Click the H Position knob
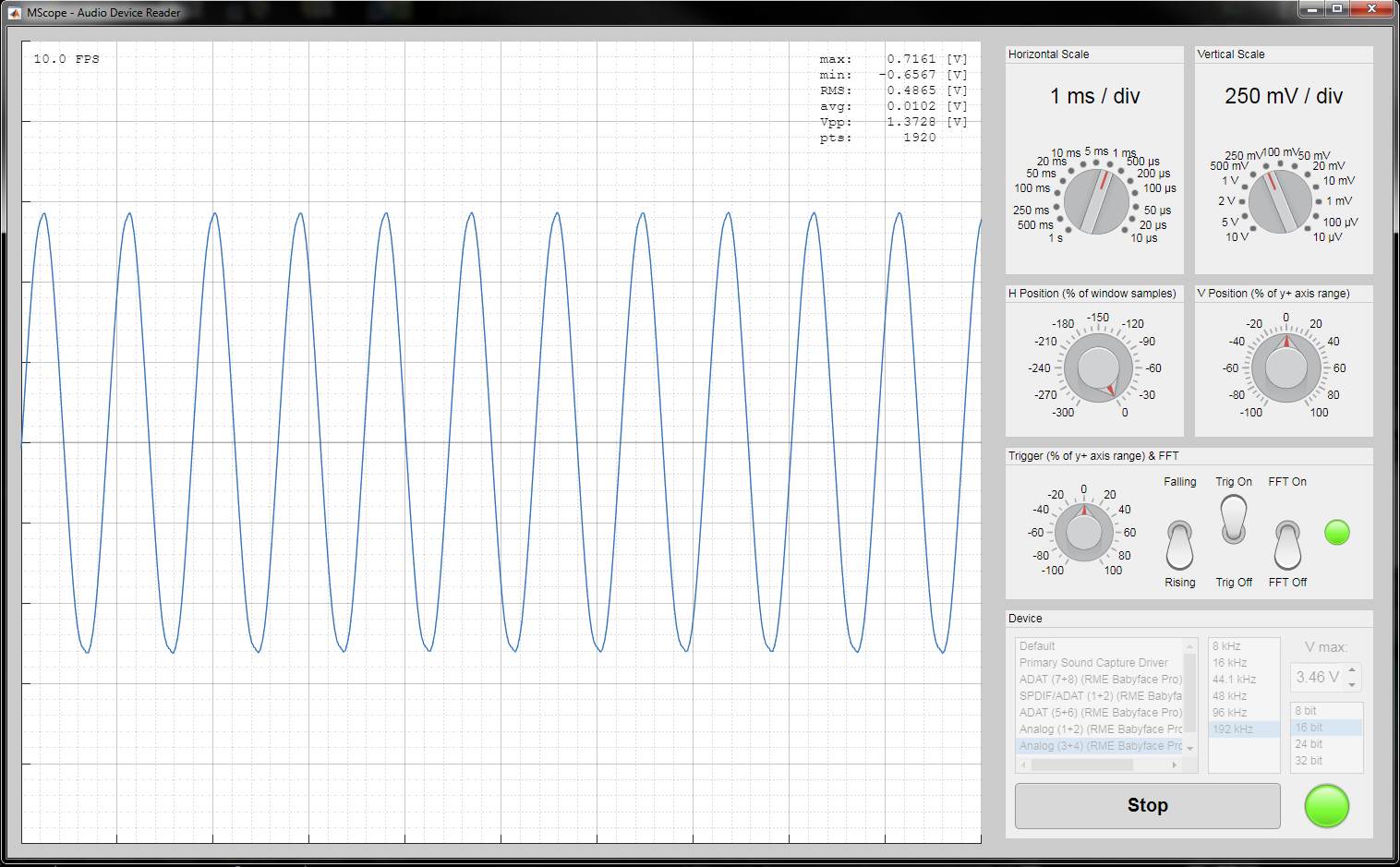The width and height of the screenshot is (1400, 867). tap(1098, 367)
